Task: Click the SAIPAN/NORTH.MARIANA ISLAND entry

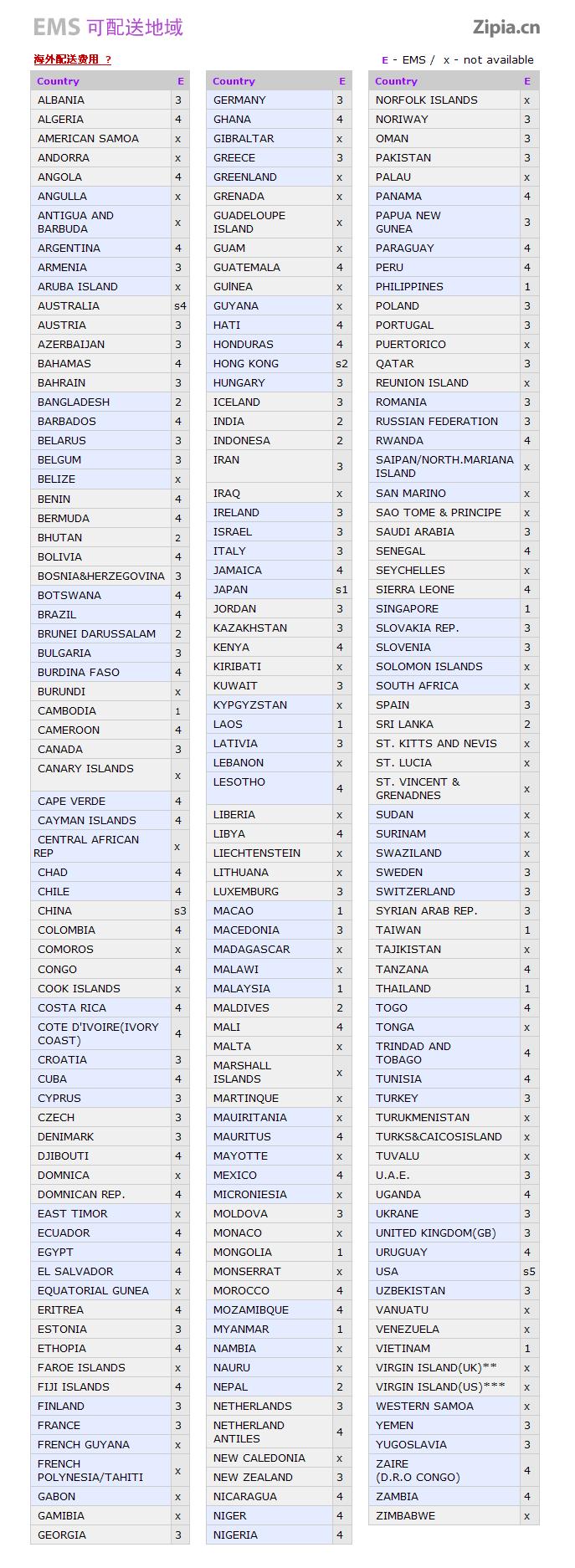Action: click(444, 467)
